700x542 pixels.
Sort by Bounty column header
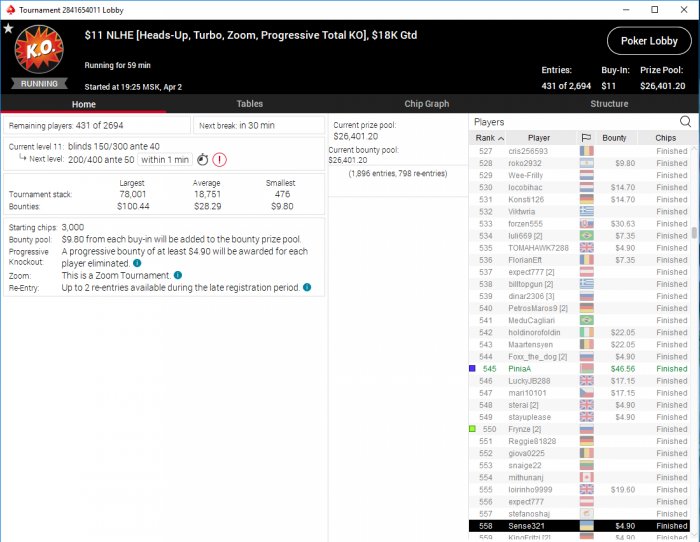pyautogui.click(x=614, y=138)
